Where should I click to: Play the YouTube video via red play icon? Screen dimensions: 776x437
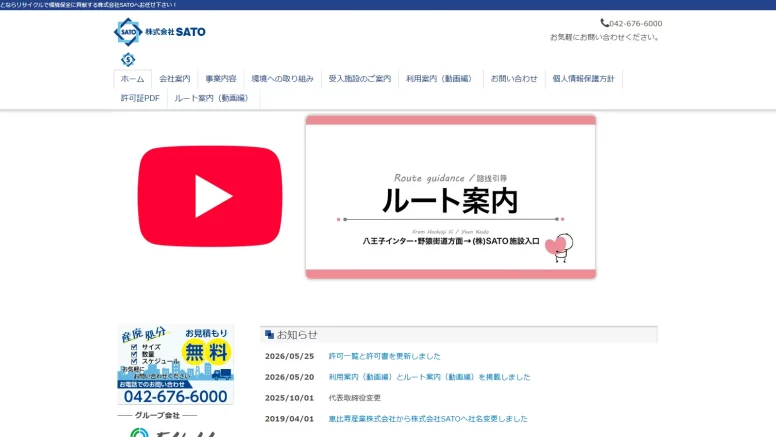[x=210, y=196]
